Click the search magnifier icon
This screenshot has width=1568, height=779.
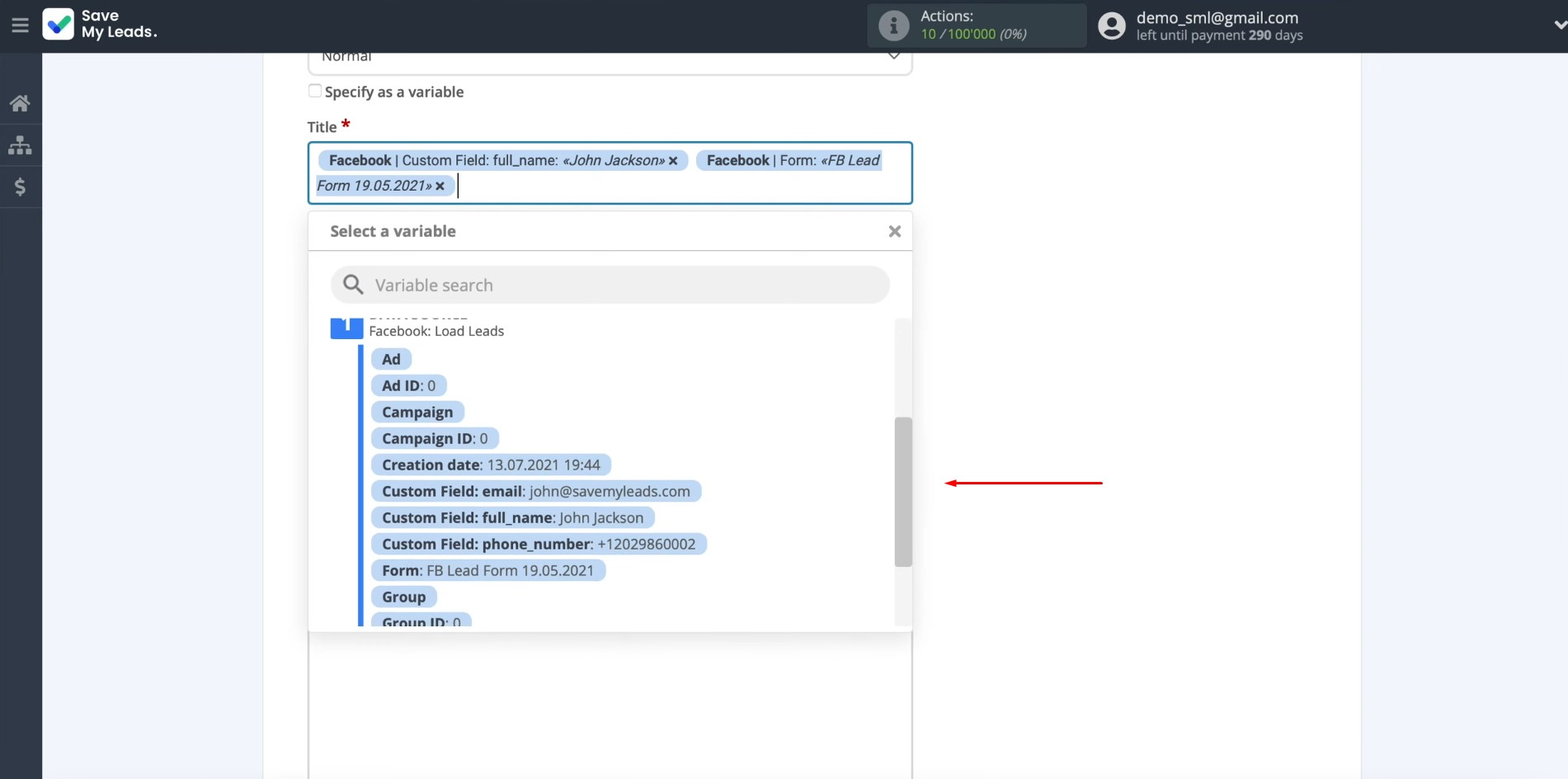click(x=353, y=285)
